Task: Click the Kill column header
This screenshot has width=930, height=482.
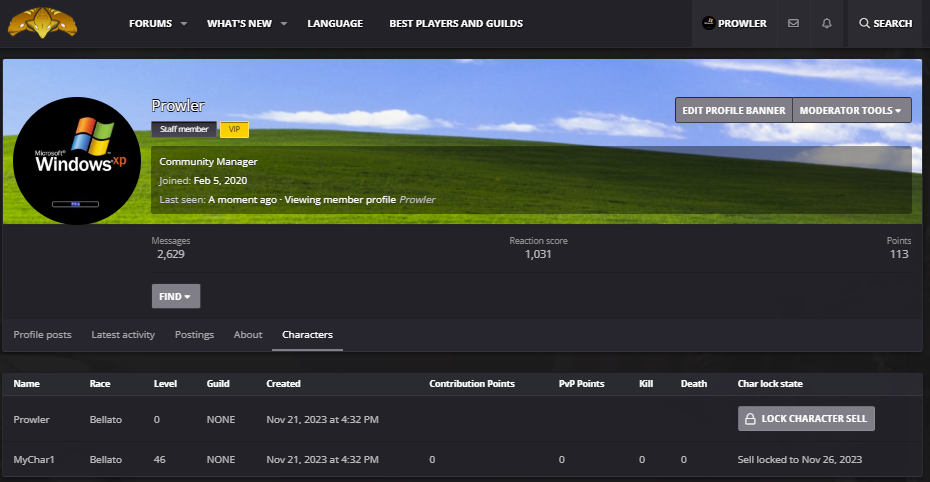Action: point(646,384)
